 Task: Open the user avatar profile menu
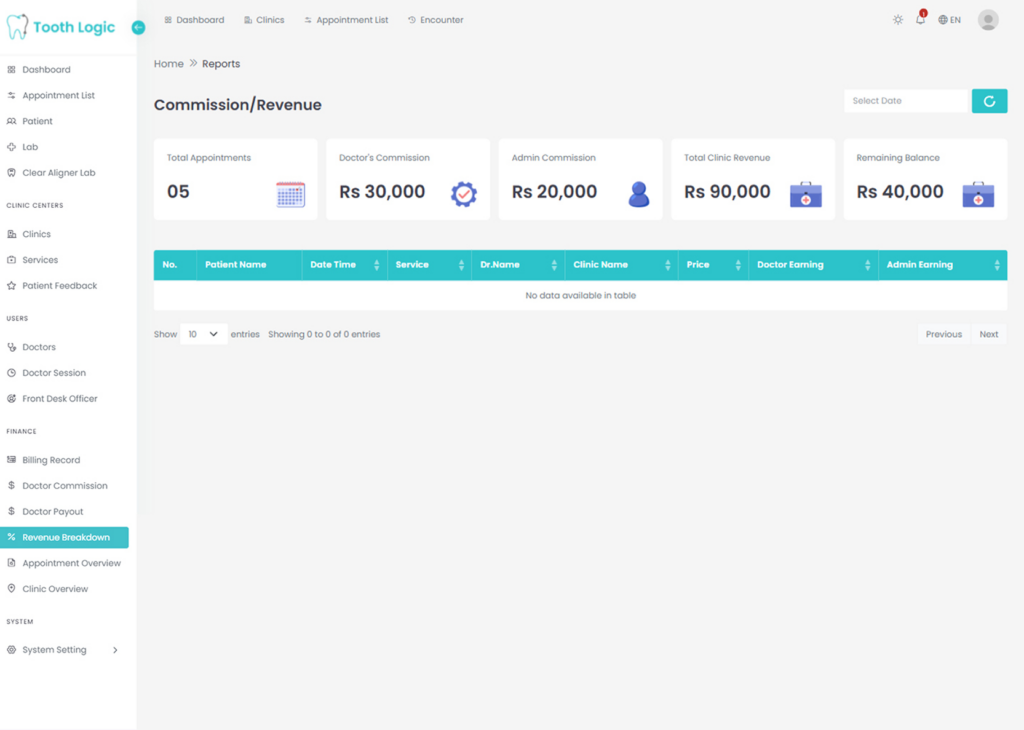988,20
